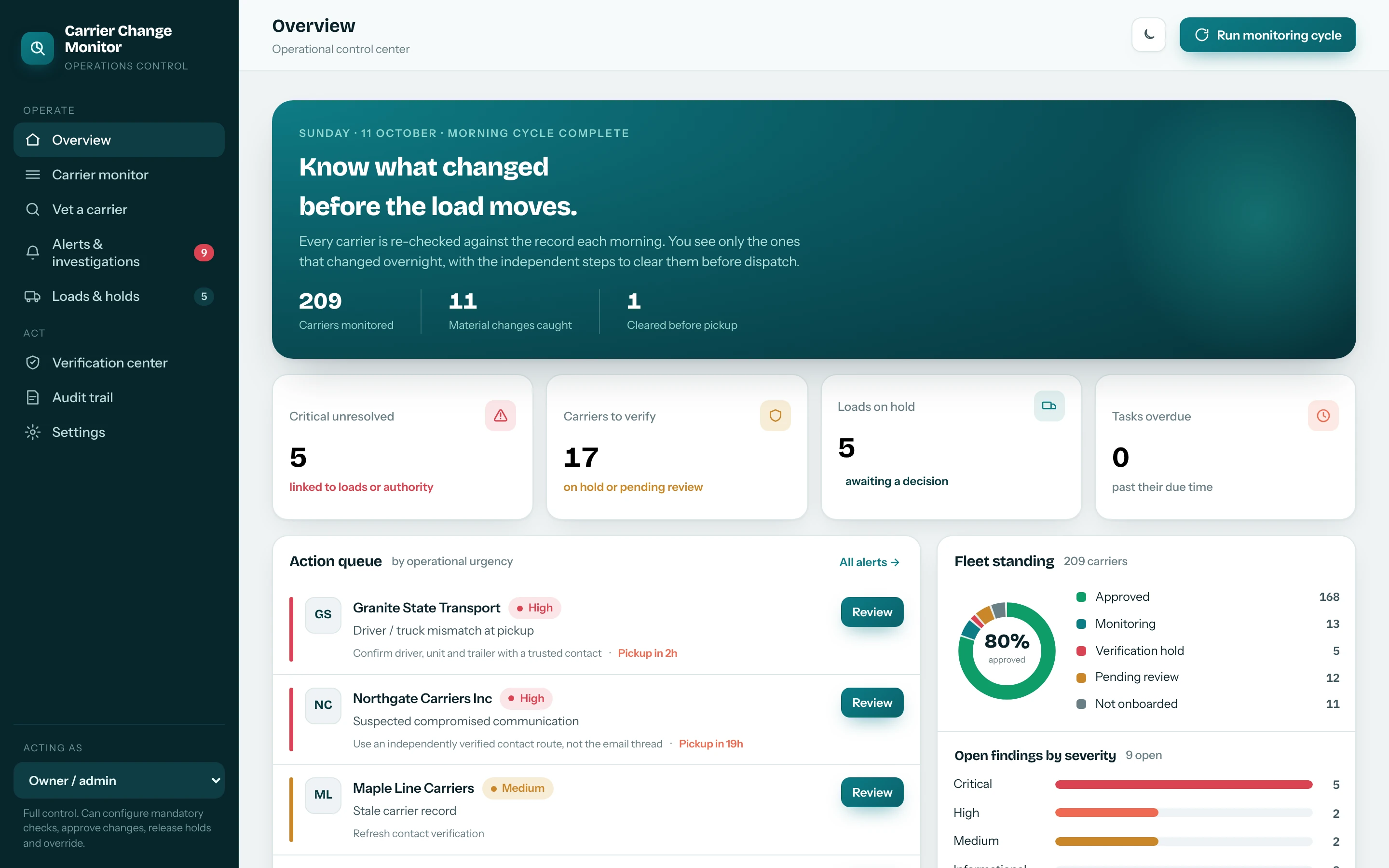Click the warning triangle on Critical unresolved card

click(x=501, y=415)
